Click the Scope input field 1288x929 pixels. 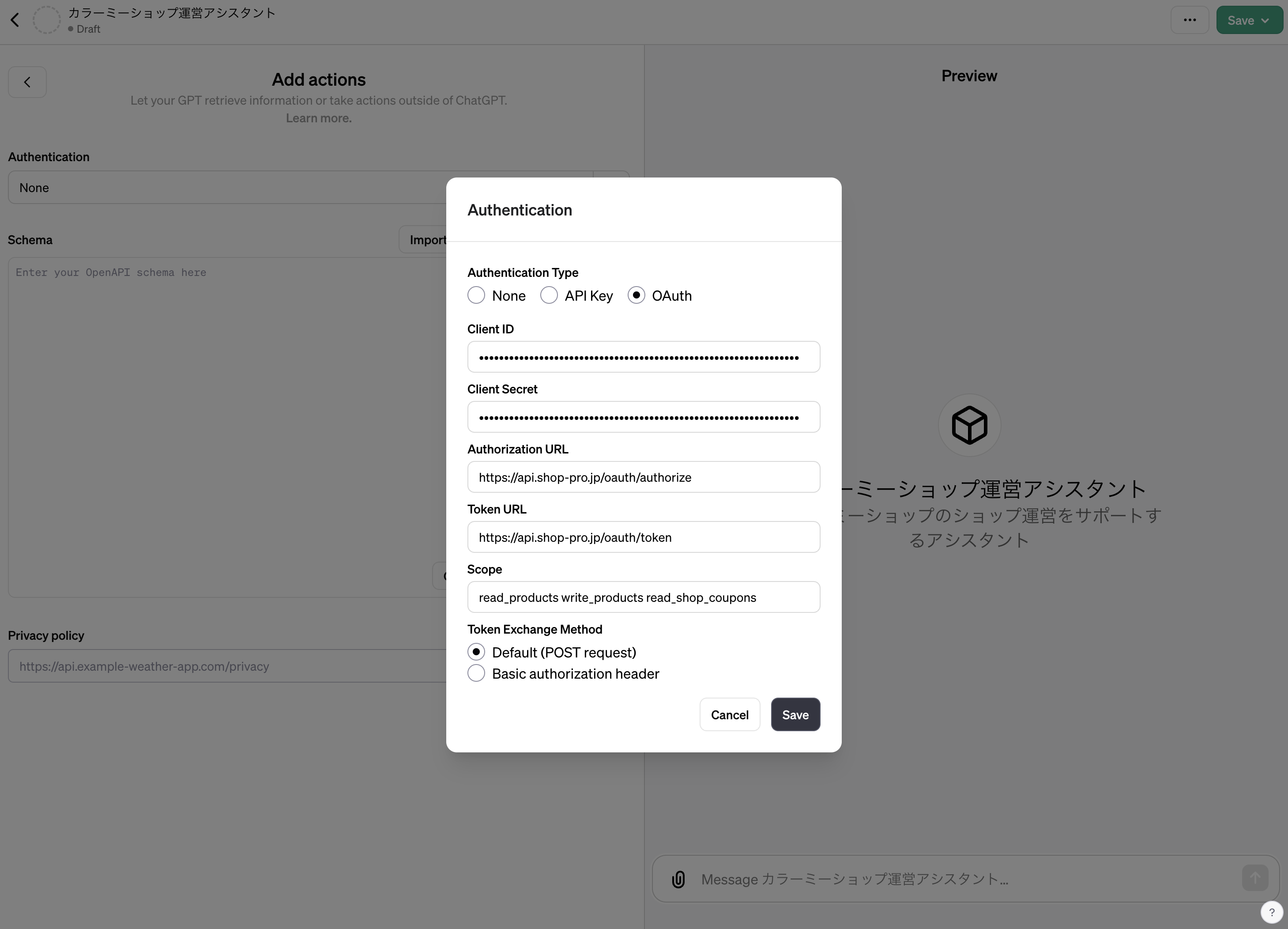click(643, 597)
